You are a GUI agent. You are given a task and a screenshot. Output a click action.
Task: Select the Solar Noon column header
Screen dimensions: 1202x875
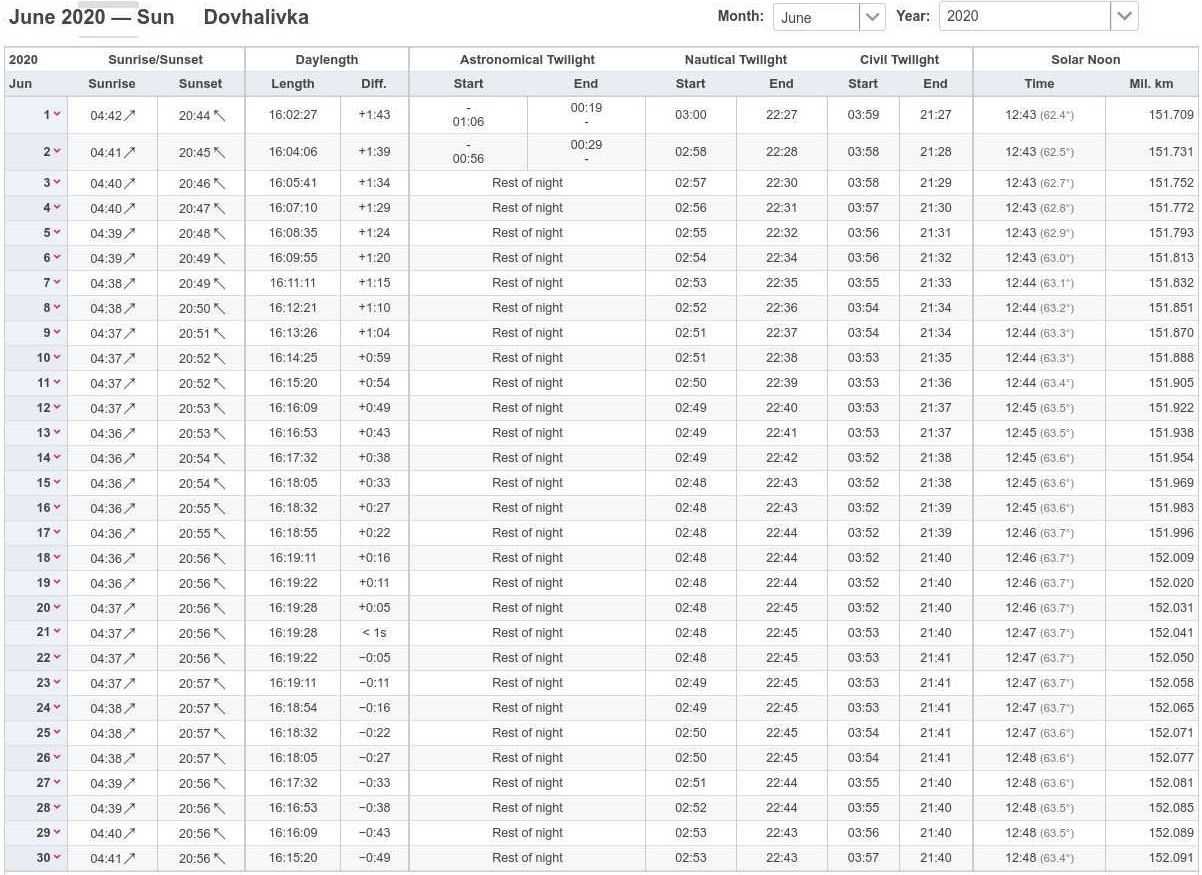tap(1085, 60)
